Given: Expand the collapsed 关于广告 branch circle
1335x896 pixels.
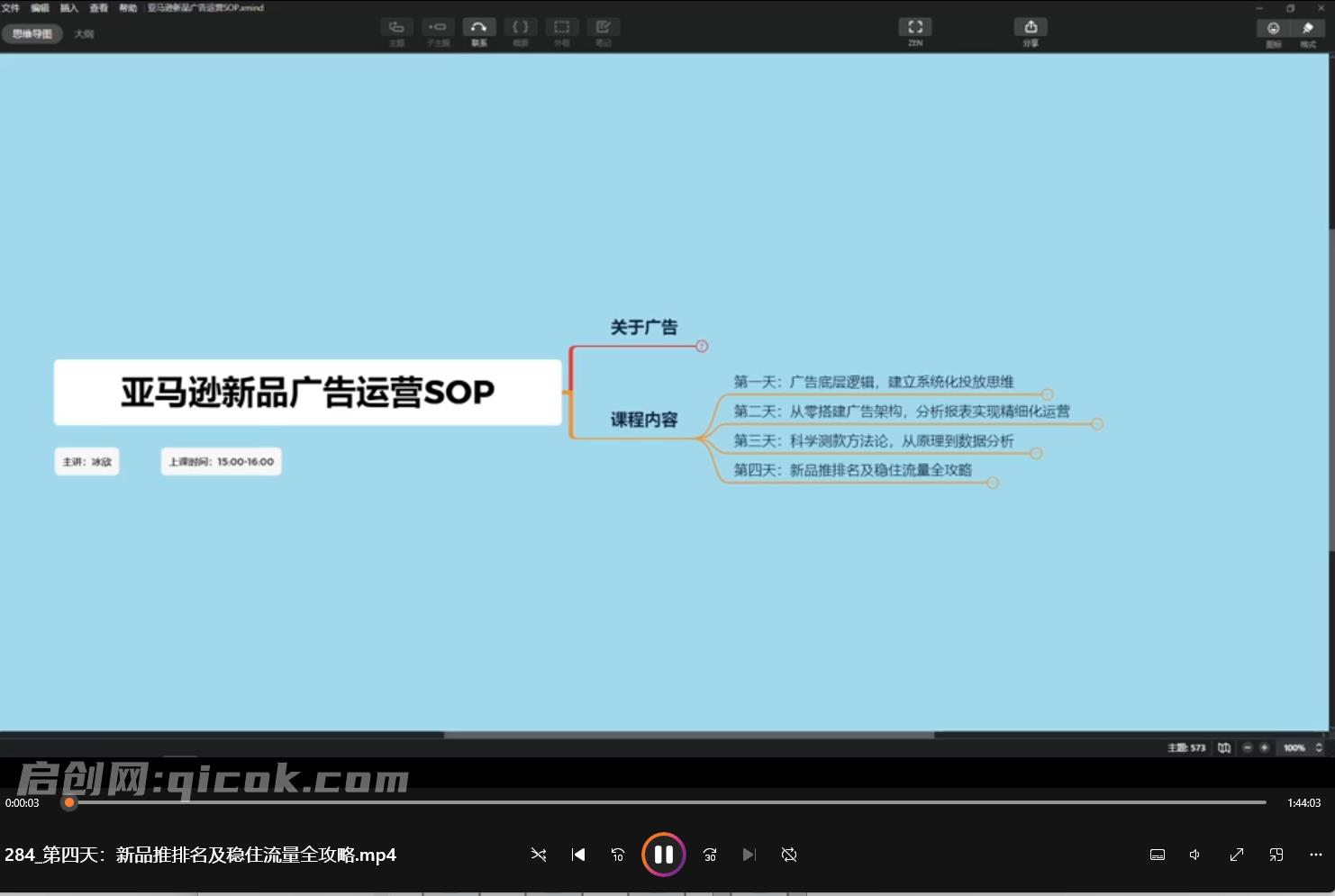Looking at the screenshot, I should (702, 346).
